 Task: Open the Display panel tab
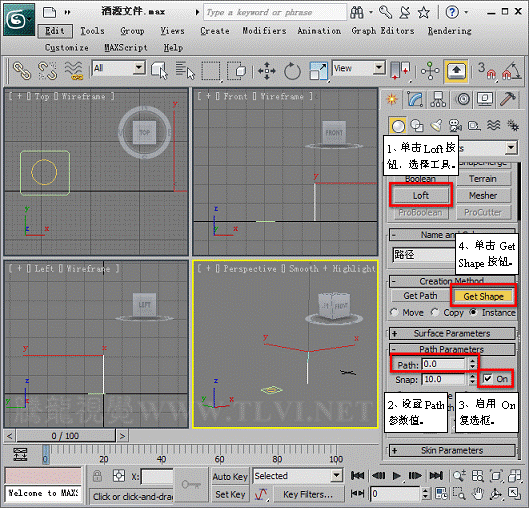tap(485, 99)
